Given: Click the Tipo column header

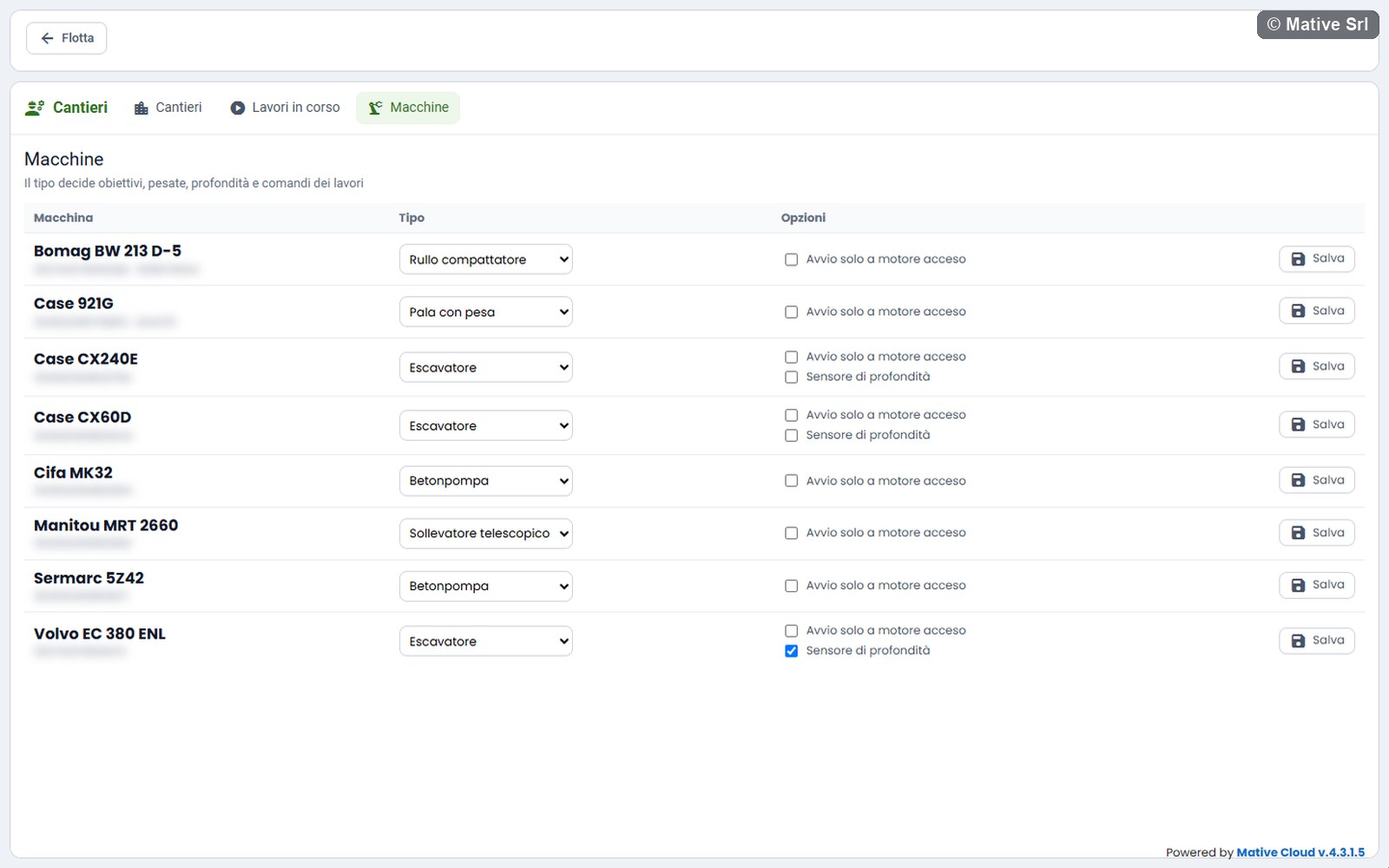Looking at the screenshot, I should (x=411, y=218).
